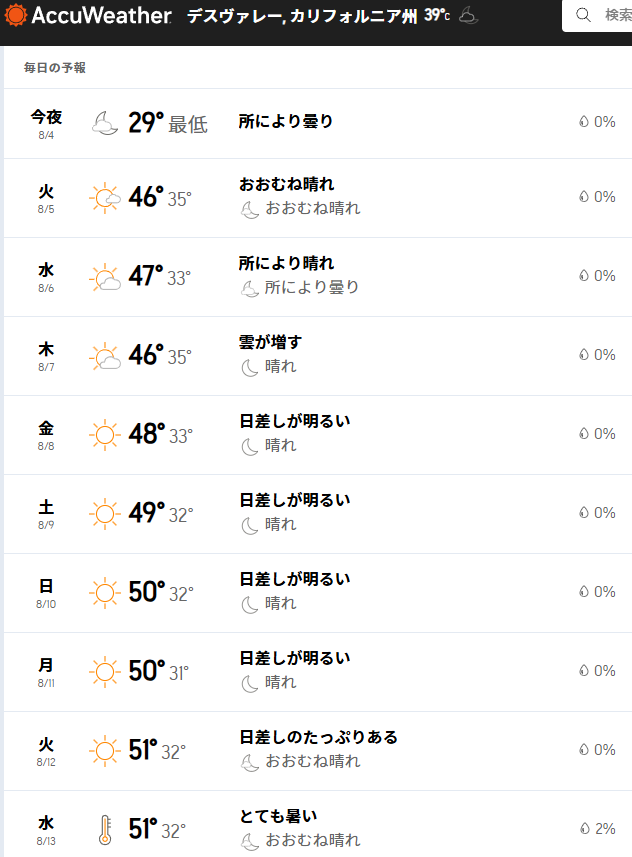
Task: Click the current weather icon beside 39°
Action: [468, 16]
